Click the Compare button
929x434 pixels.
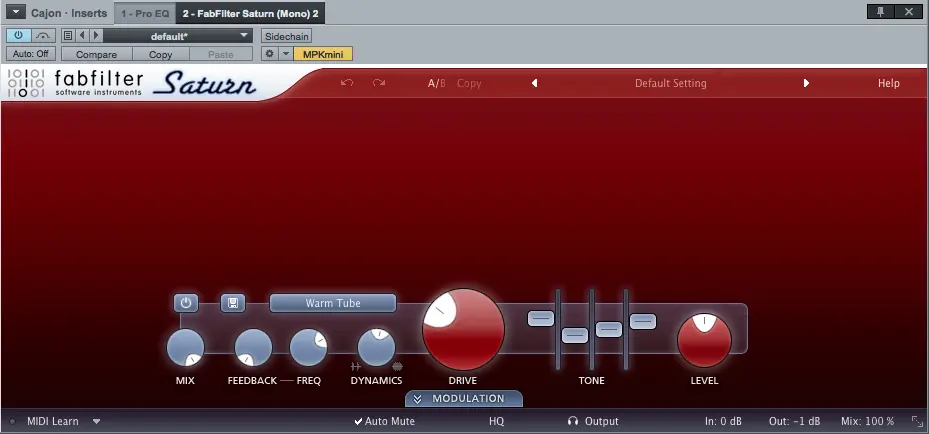(x=96, y=54)
